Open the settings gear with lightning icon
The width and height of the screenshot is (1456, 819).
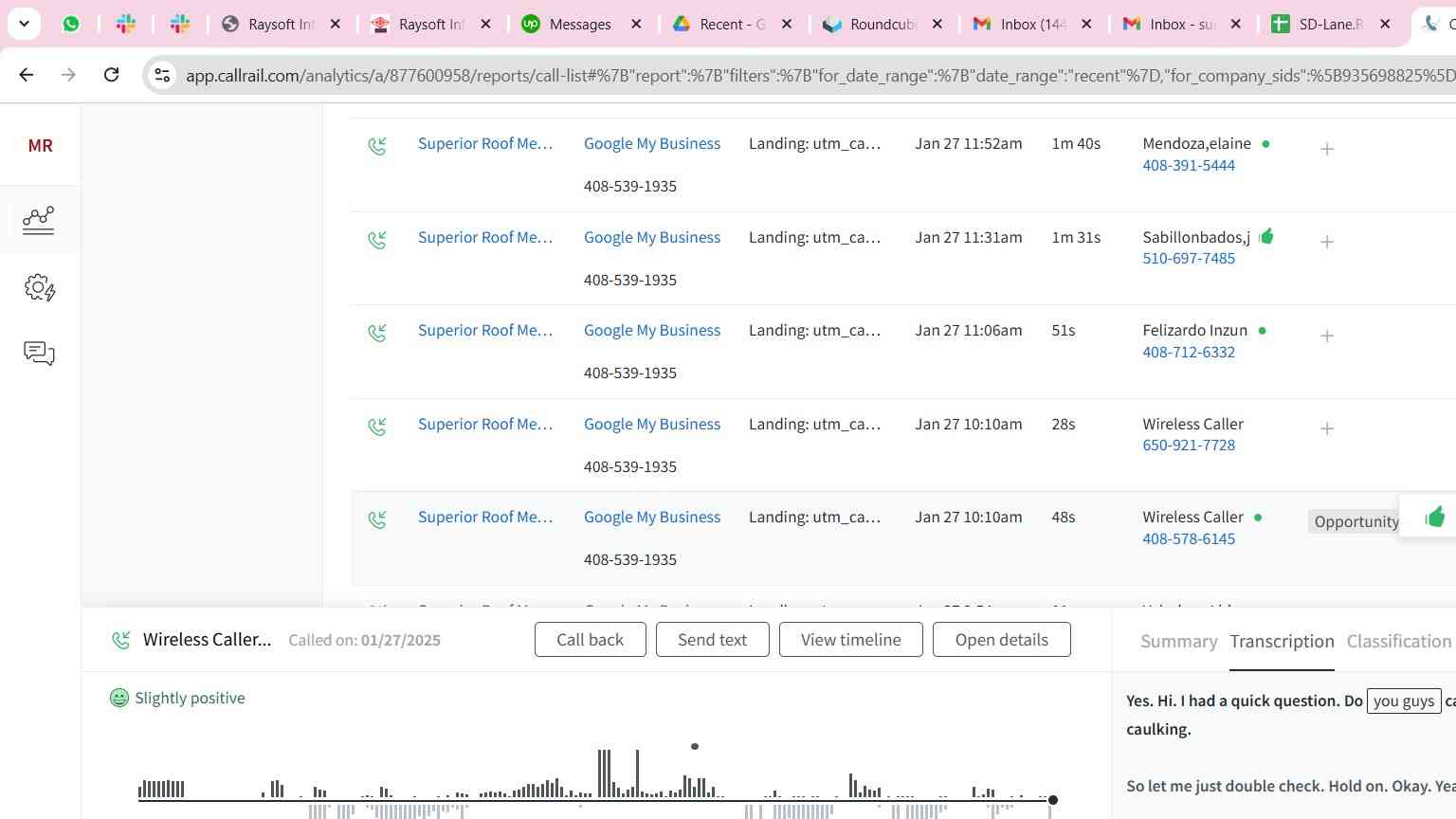(x=39, y=287)
